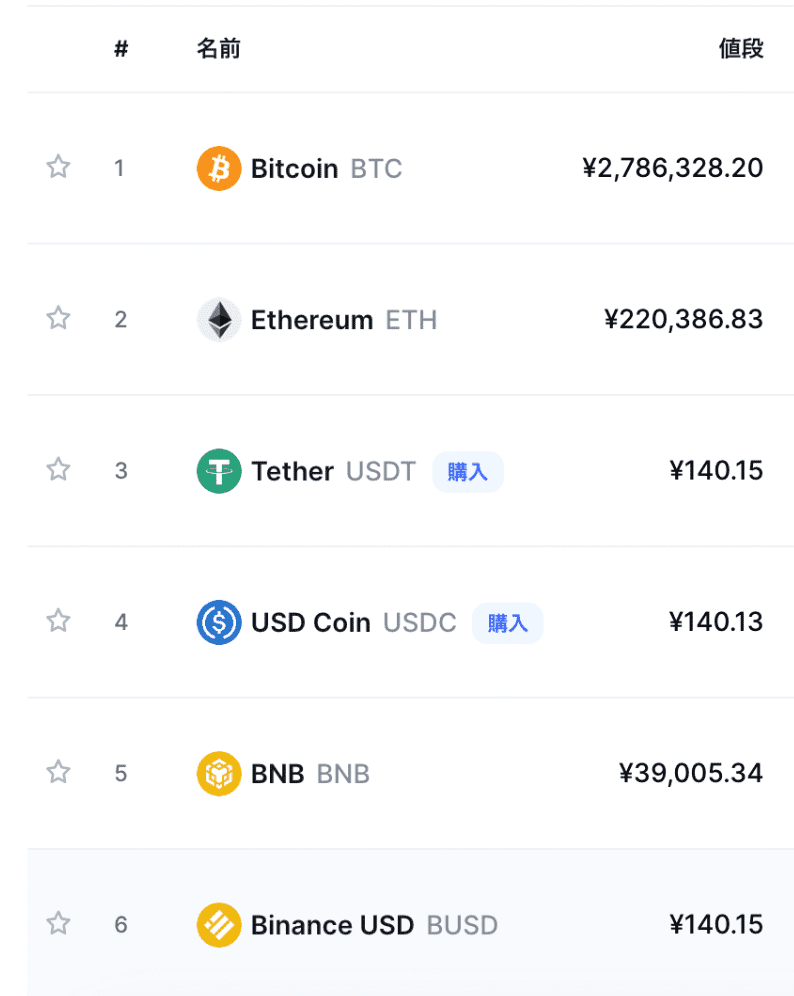This screenshot has height=996, width=794.
Task: Sort by the 名前 column header
Action: tap(218, 48)
